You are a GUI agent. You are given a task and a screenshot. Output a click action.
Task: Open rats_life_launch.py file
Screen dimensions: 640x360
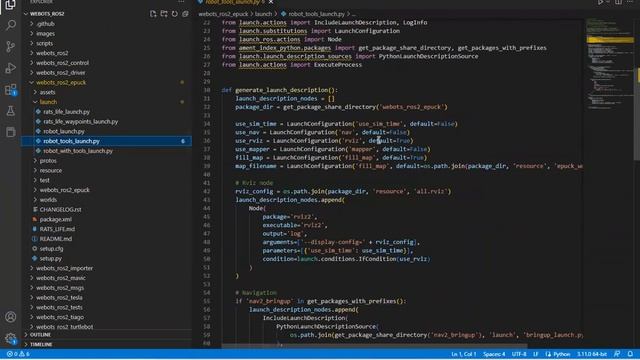point(66,112)
